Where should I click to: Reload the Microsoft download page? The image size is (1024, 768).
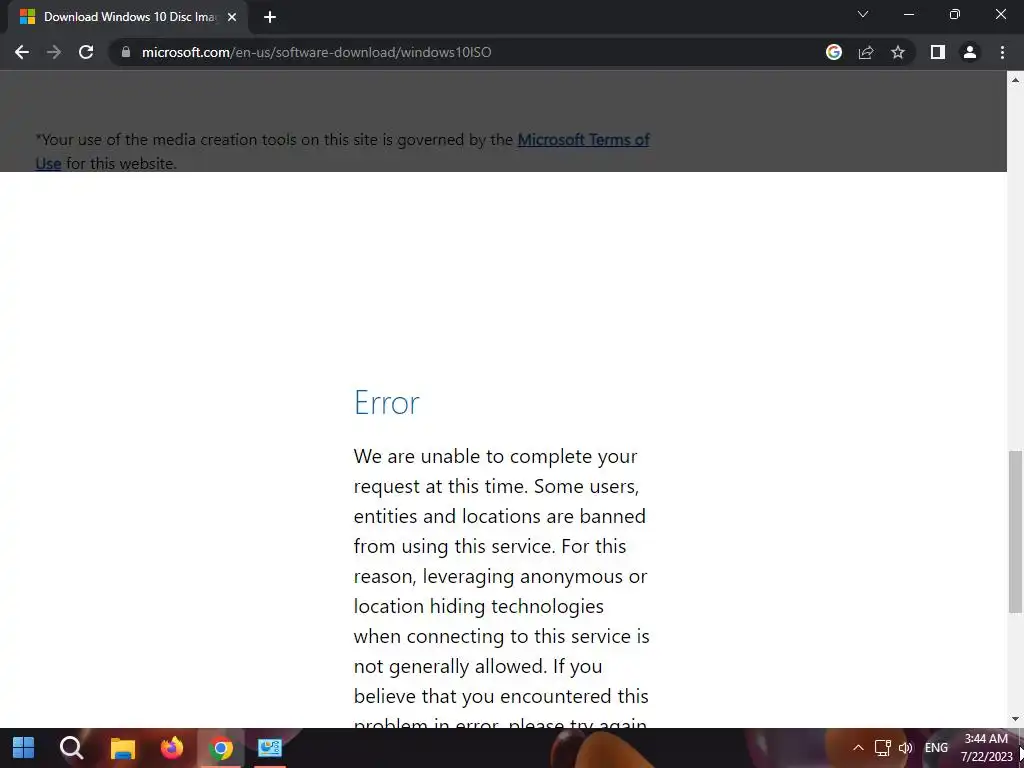coord(86,52)
